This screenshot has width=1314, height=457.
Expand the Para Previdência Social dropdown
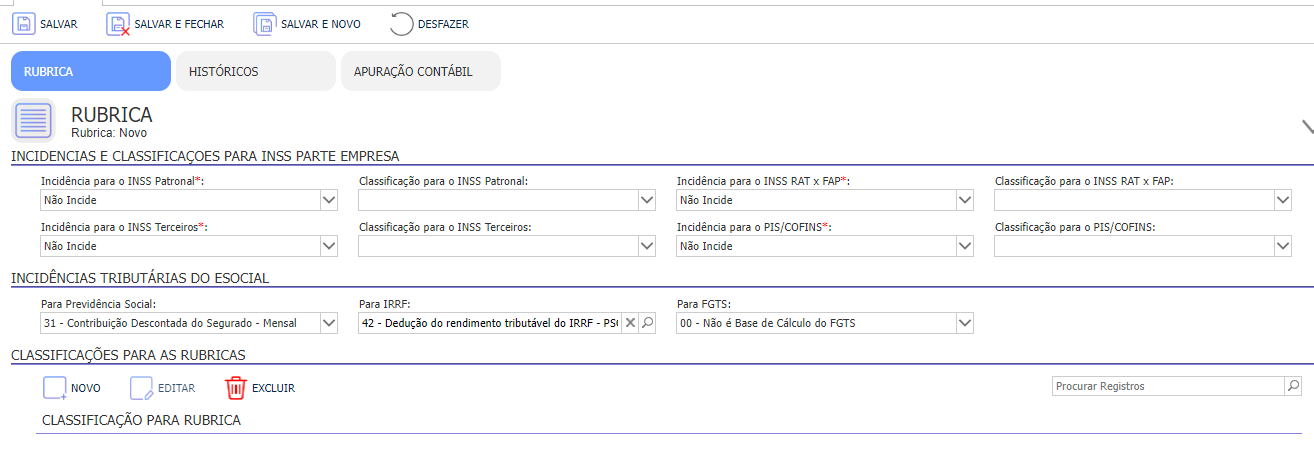click(329, 323)
